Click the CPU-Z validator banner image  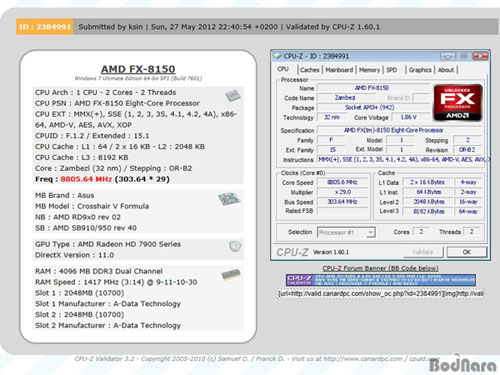[x=381, y=280]
